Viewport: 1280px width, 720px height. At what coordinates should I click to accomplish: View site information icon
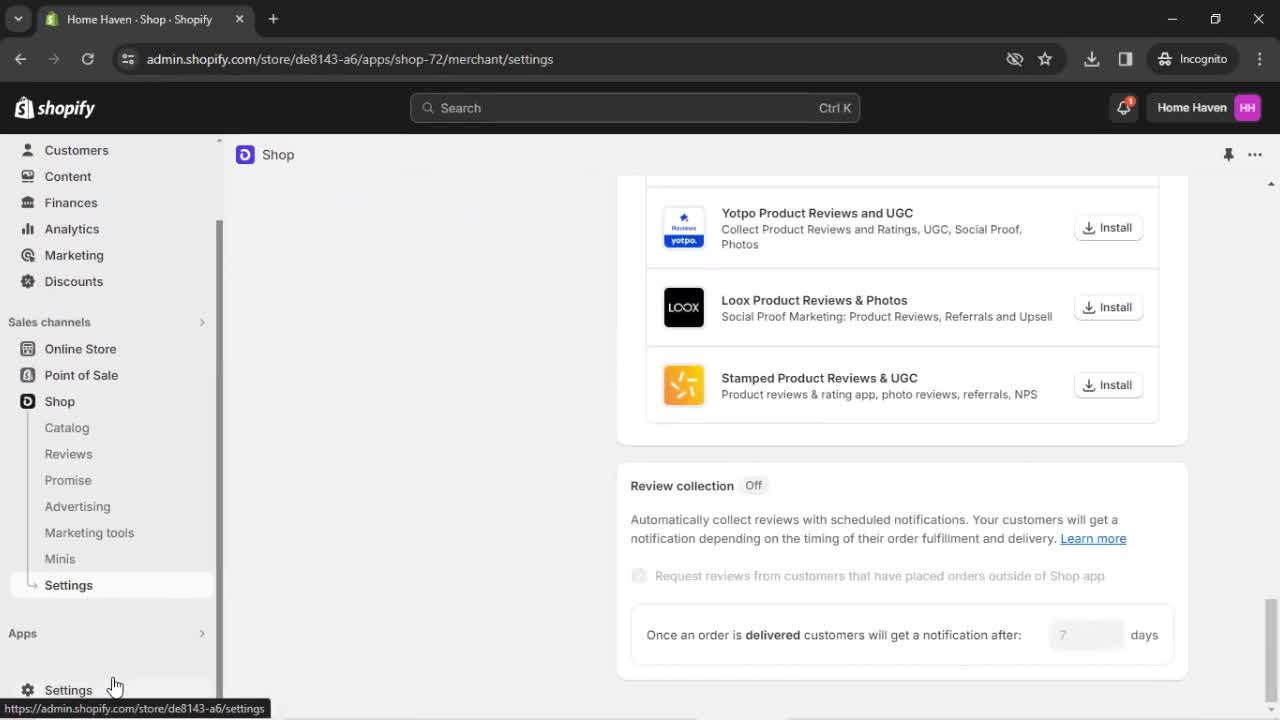[x=127, y=59]
